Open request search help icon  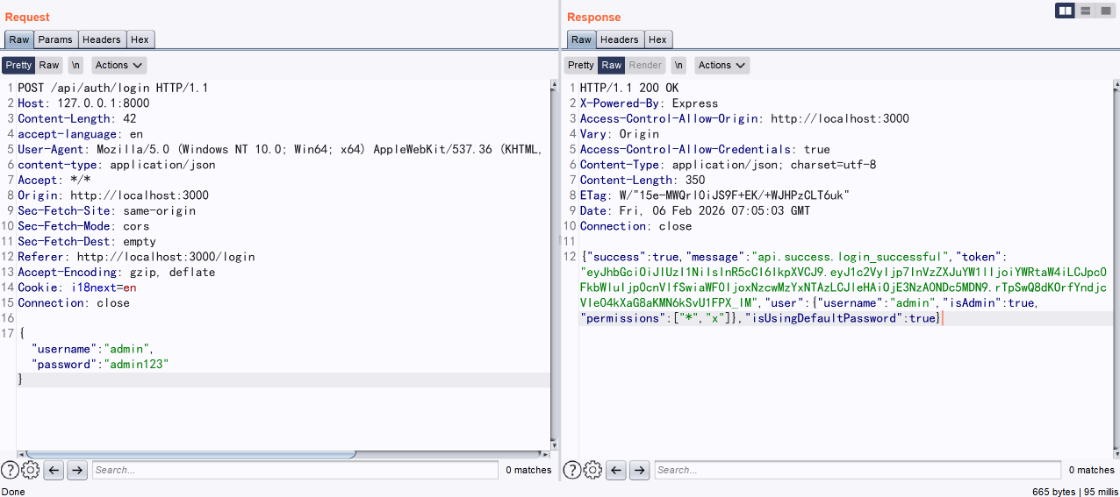[x=11, y=470]
